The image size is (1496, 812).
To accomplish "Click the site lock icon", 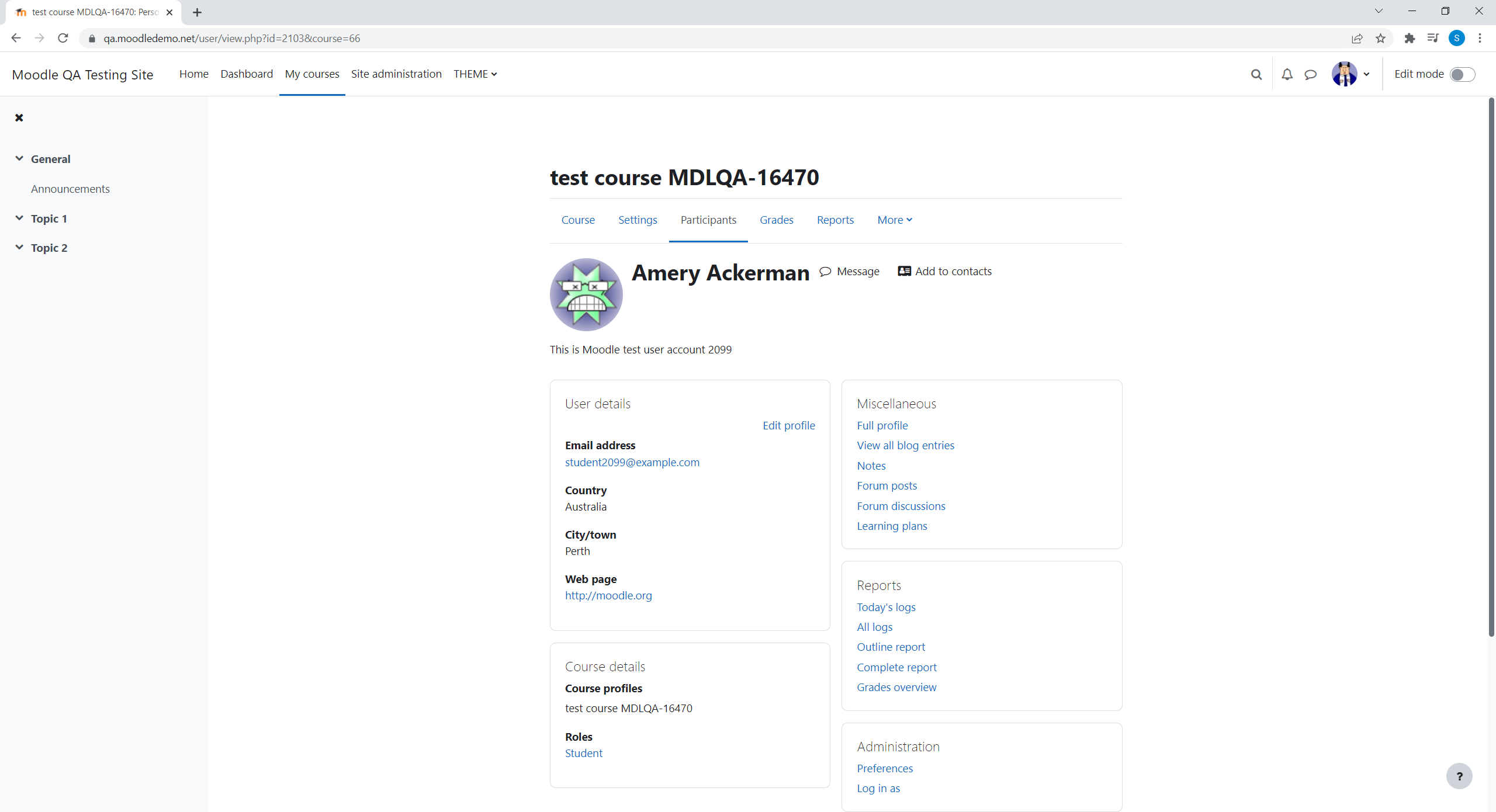I will (x=92, y=38).
